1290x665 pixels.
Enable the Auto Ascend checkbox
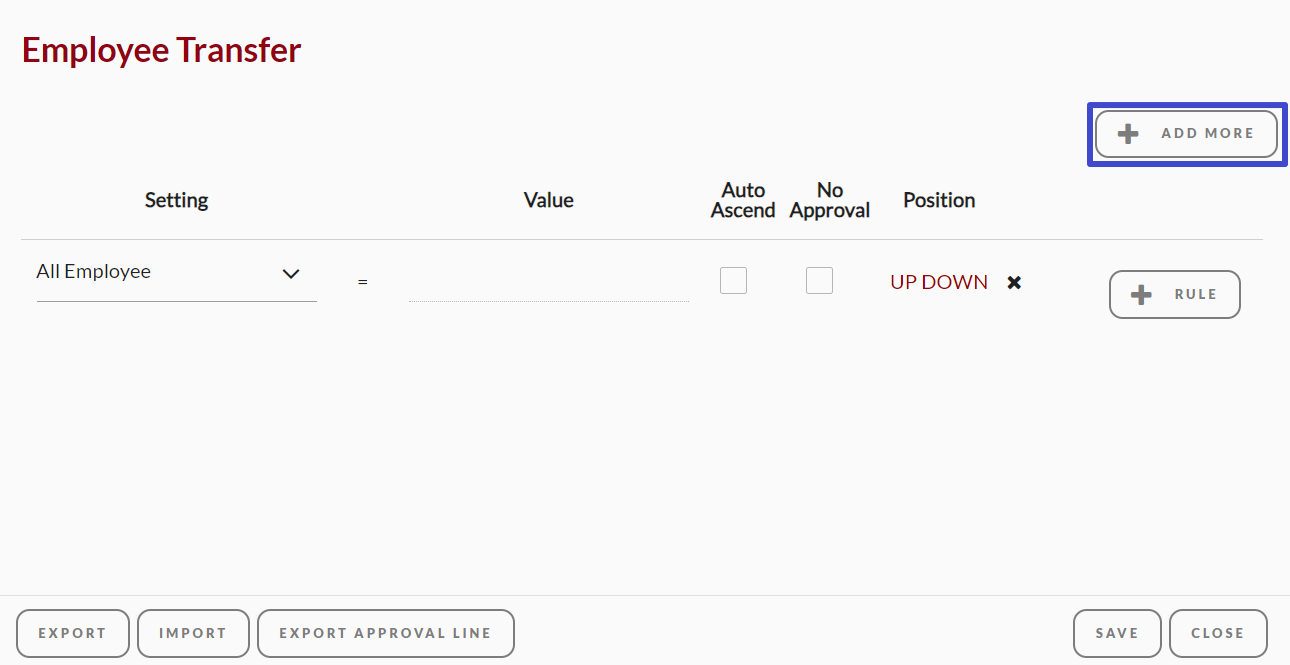[733, 281]
